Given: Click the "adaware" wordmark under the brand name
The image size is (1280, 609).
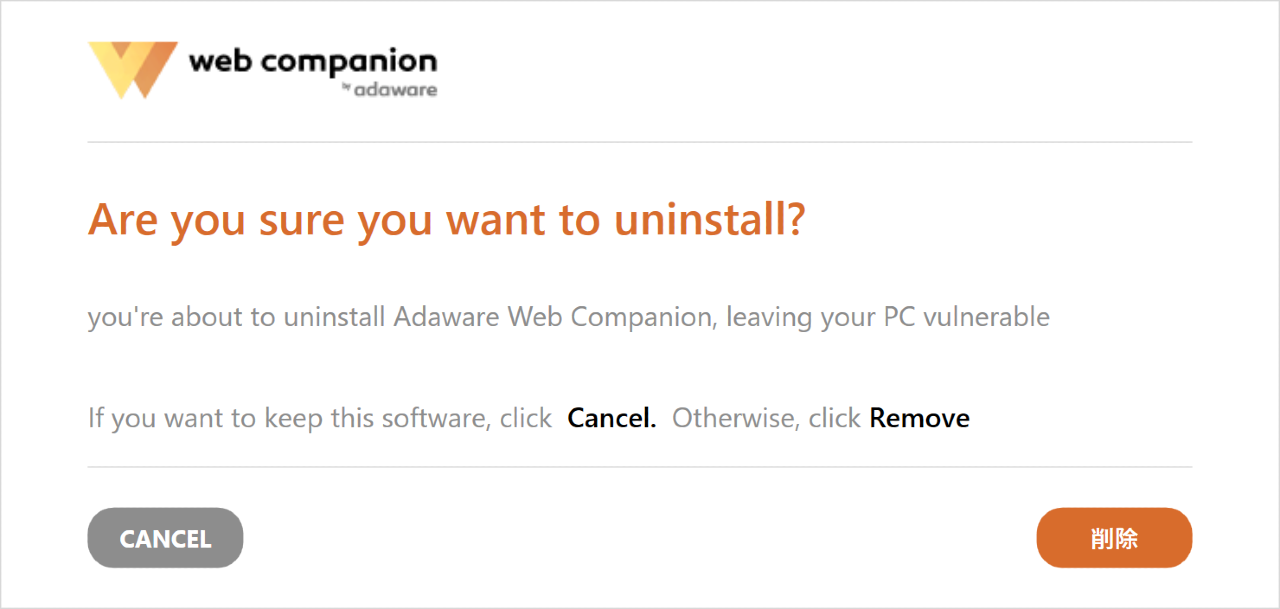Looking at the screenshot, I should coord(396,89).
